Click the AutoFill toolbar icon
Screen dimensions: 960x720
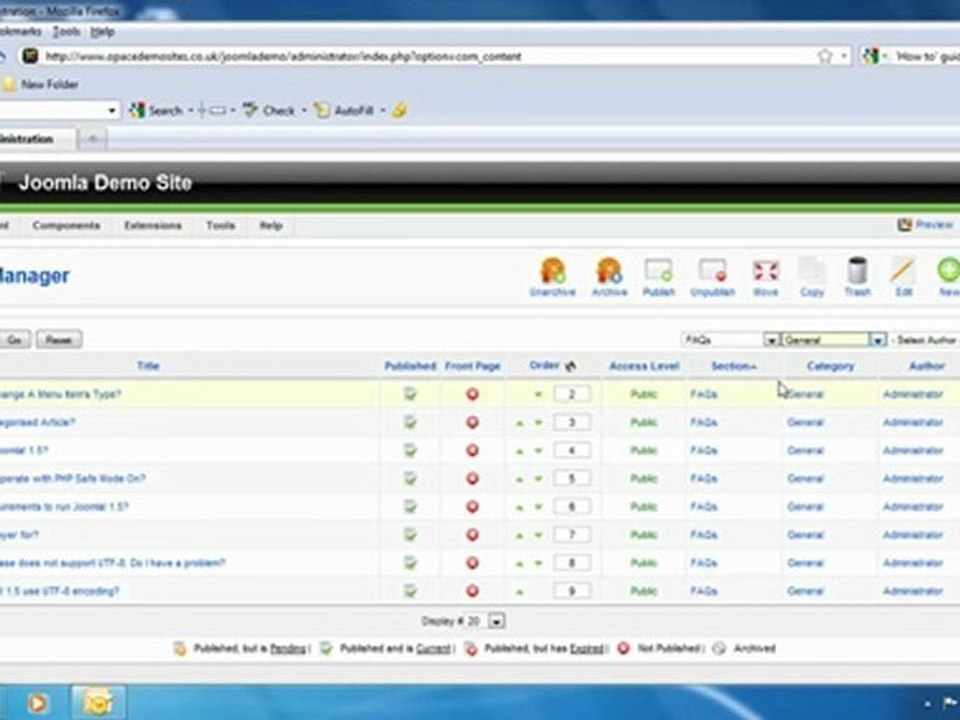click(x=322, y=110)
